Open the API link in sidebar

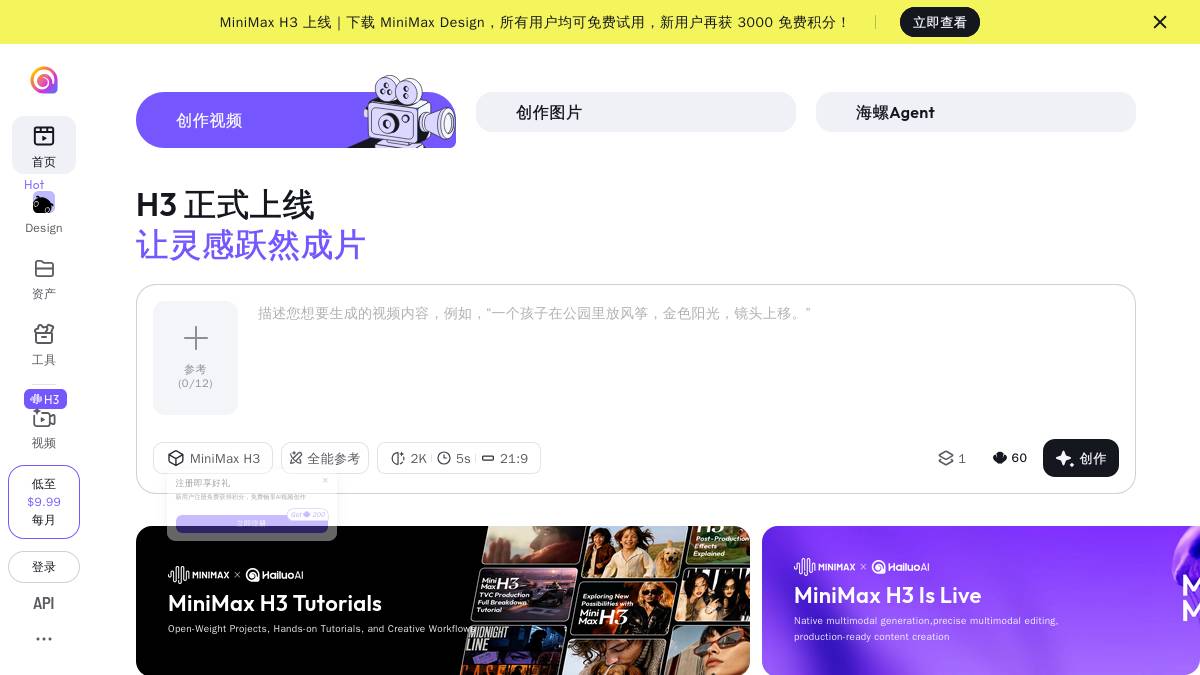[44, 603]
